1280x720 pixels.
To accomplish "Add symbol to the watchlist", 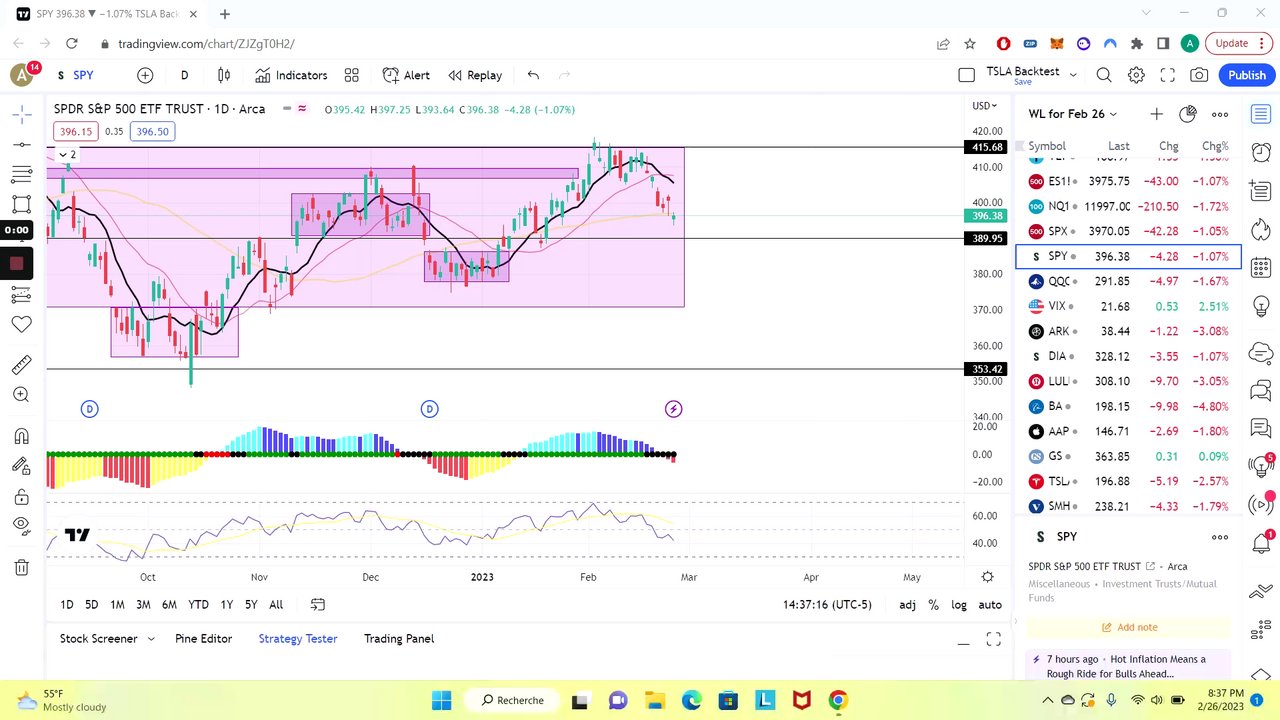I will click(1156, 114).
